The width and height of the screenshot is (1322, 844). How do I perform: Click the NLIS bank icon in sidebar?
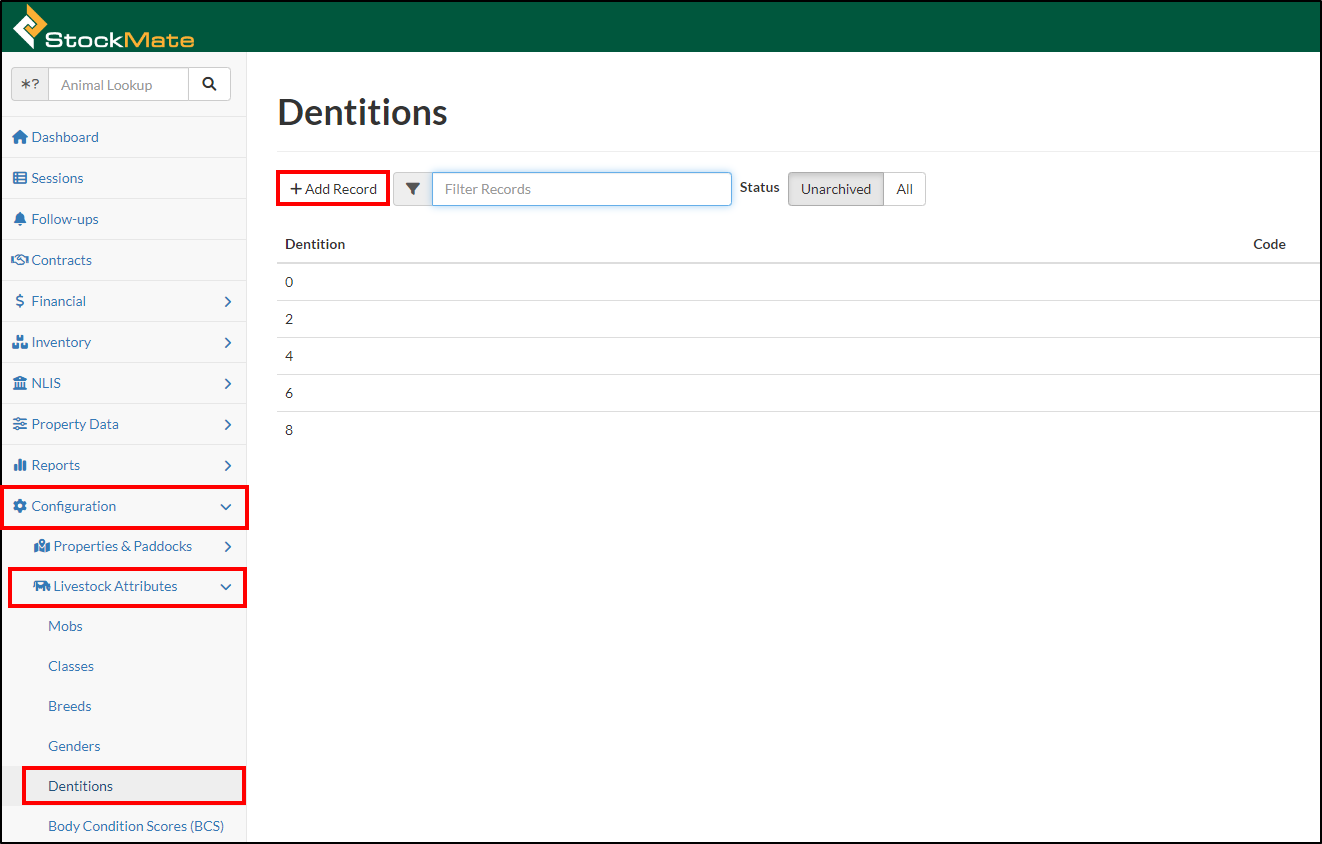coord(21,383)
